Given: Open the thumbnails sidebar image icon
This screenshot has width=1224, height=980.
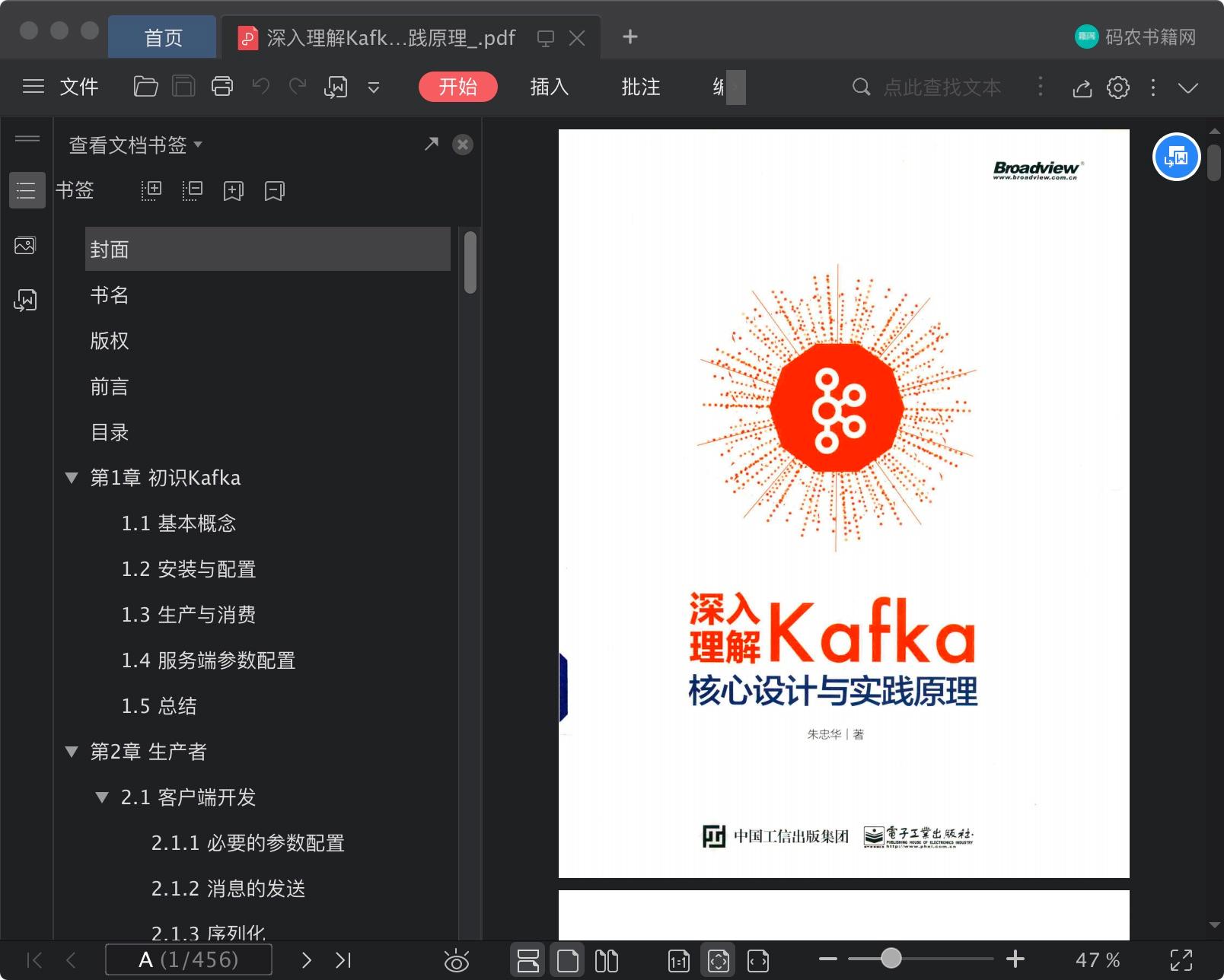Looking at the screenshot, I should pos(25,246).
